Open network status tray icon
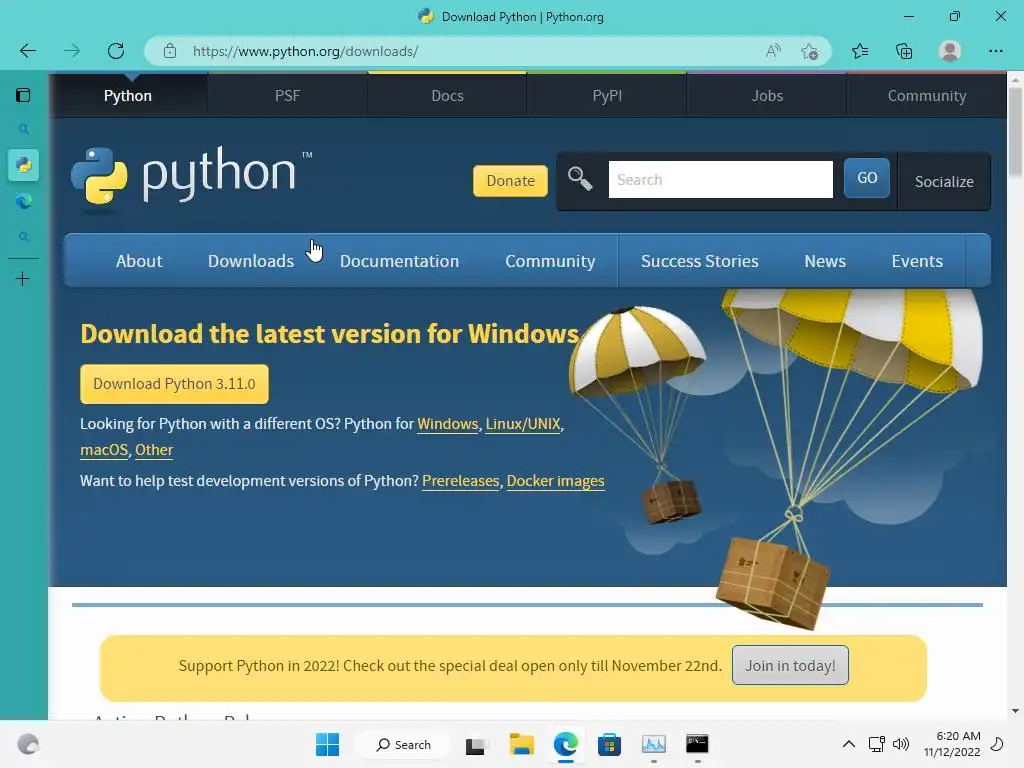 pyautogui.click(x=876, y=744)
